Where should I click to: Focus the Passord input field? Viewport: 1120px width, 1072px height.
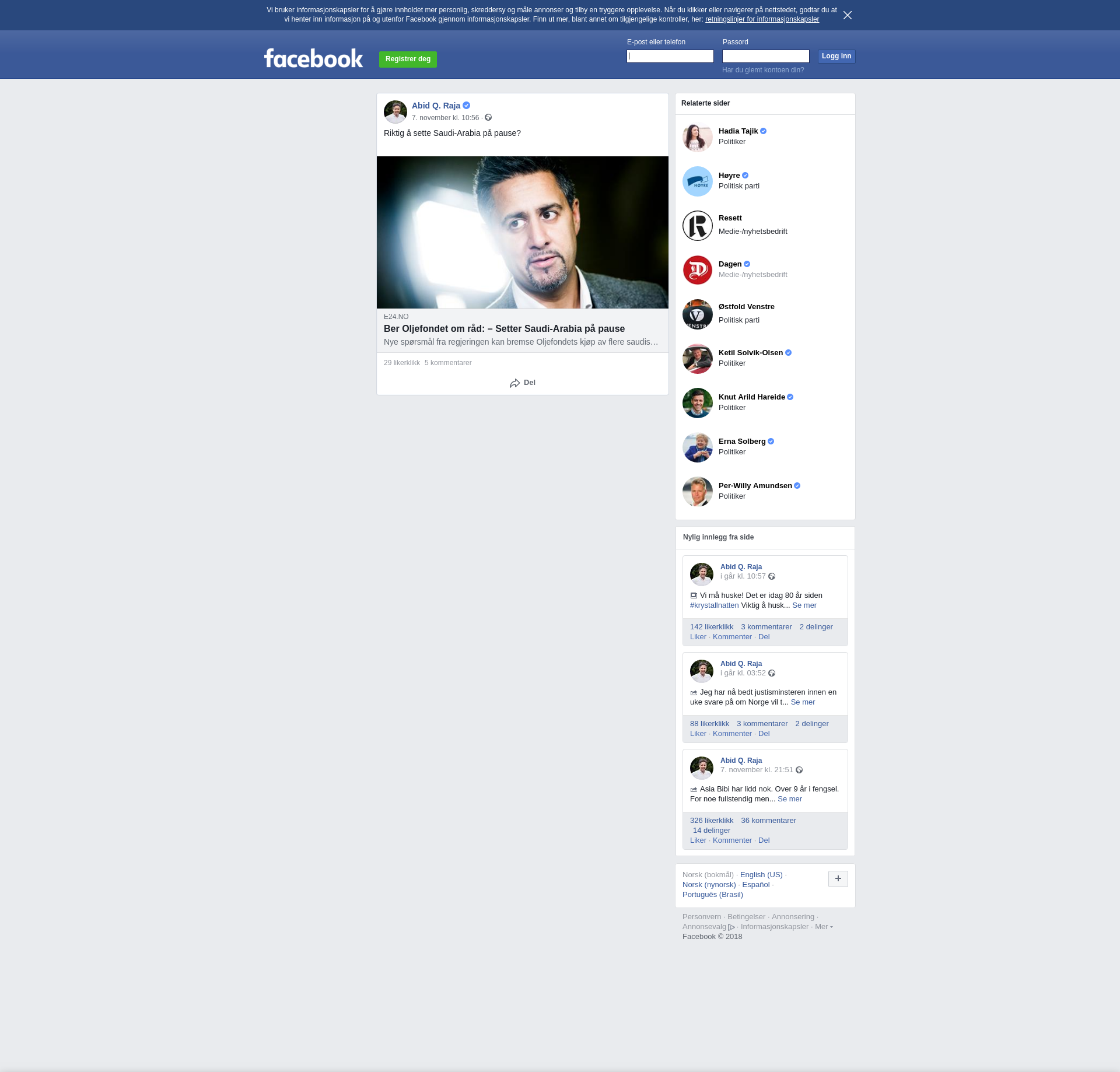click(x=766, y=56)
